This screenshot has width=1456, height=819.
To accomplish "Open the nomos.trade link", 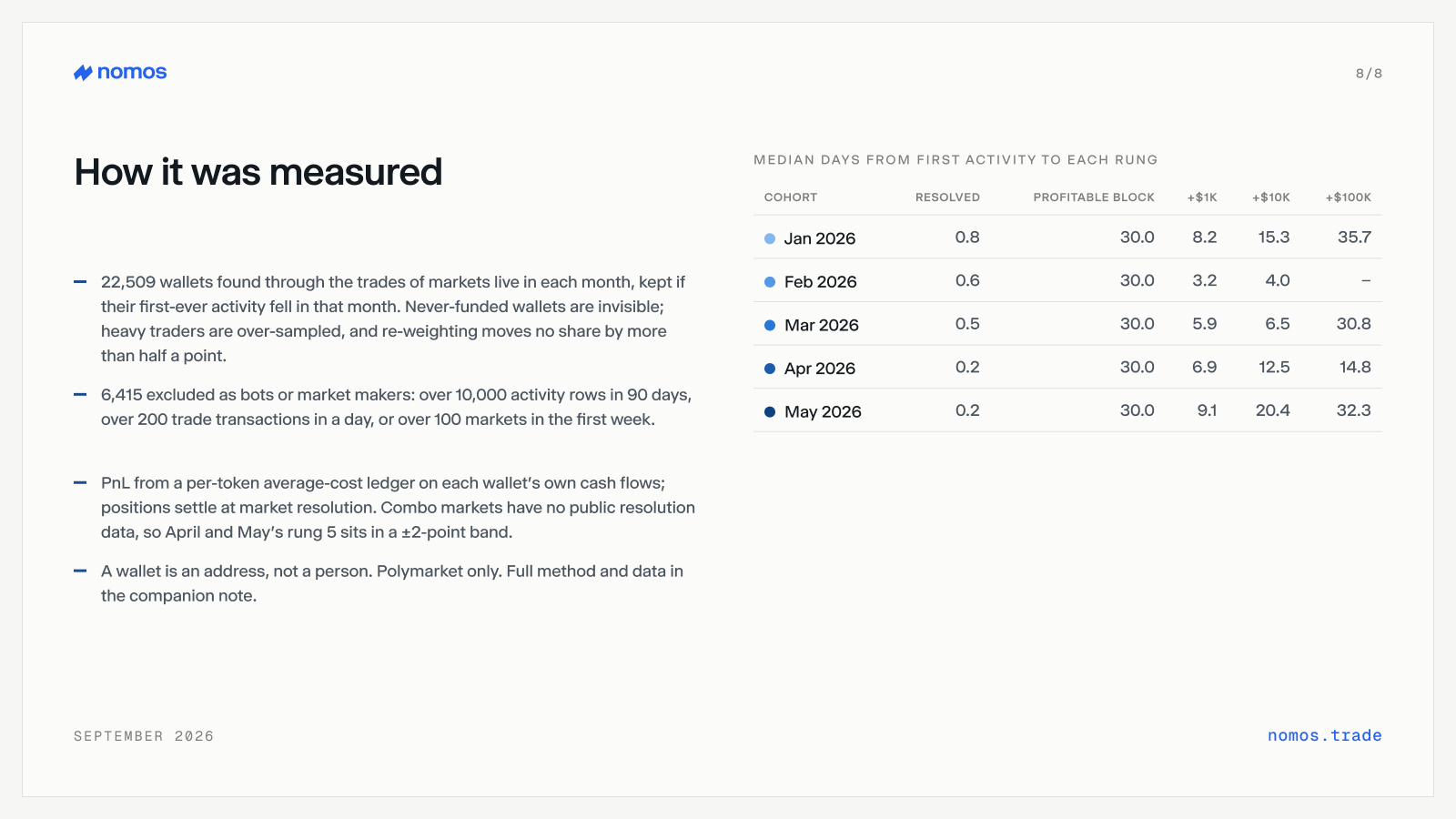I will (1324, 735).
